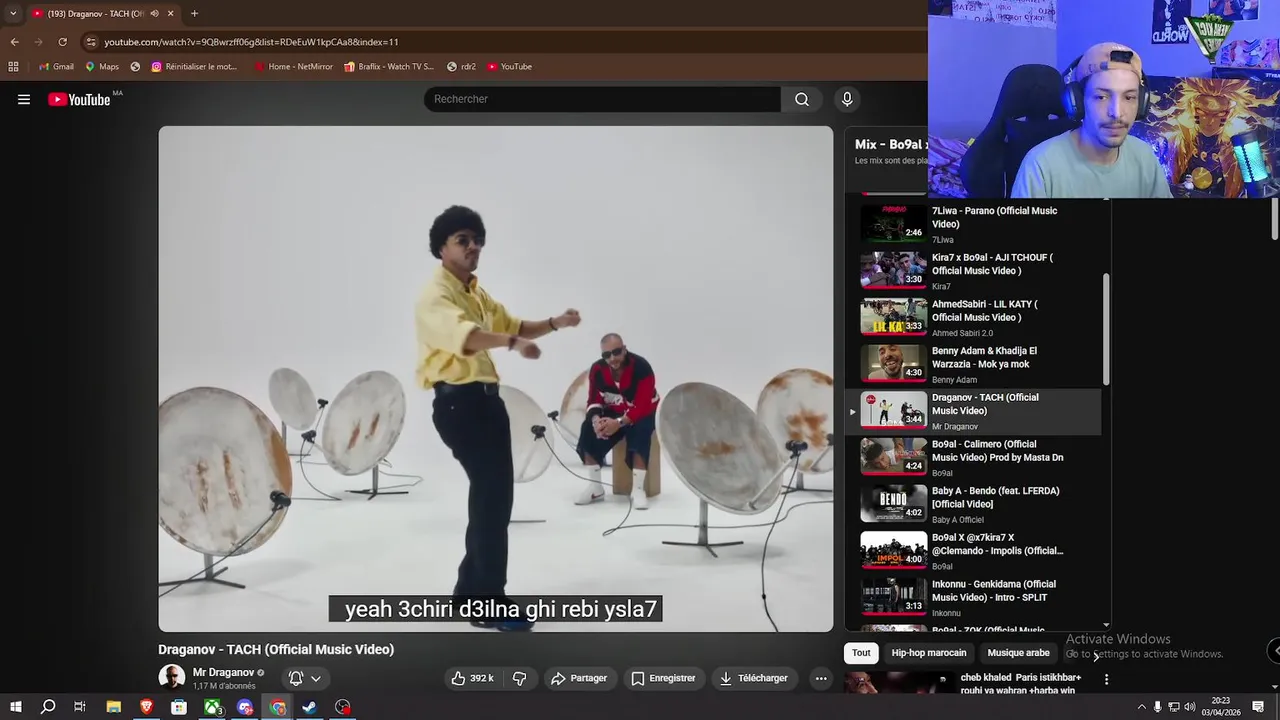Open File Explorer from taskbar
The image size is (1280, 720).
[114, 707]
